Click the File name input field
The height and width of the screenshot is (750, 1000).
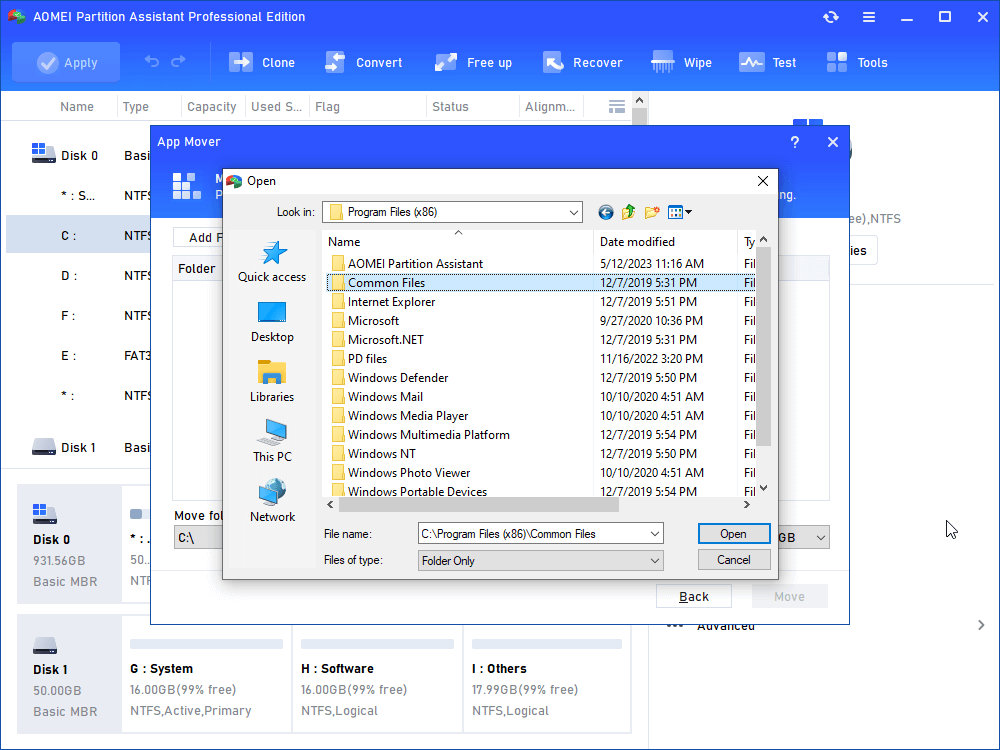point(533,534)
